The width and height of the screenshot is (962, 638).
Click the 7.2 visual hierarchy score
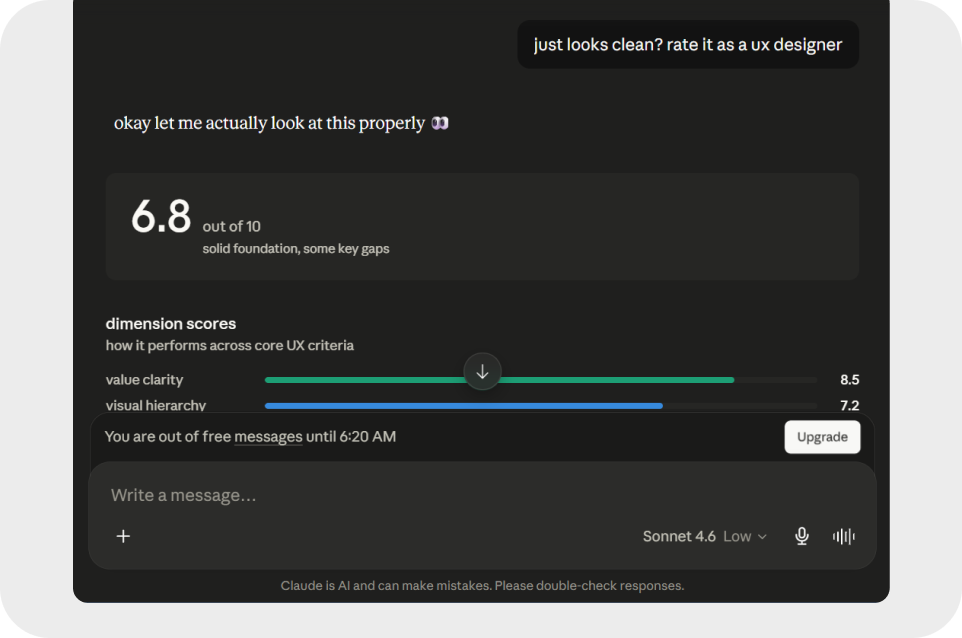point(850,405)
